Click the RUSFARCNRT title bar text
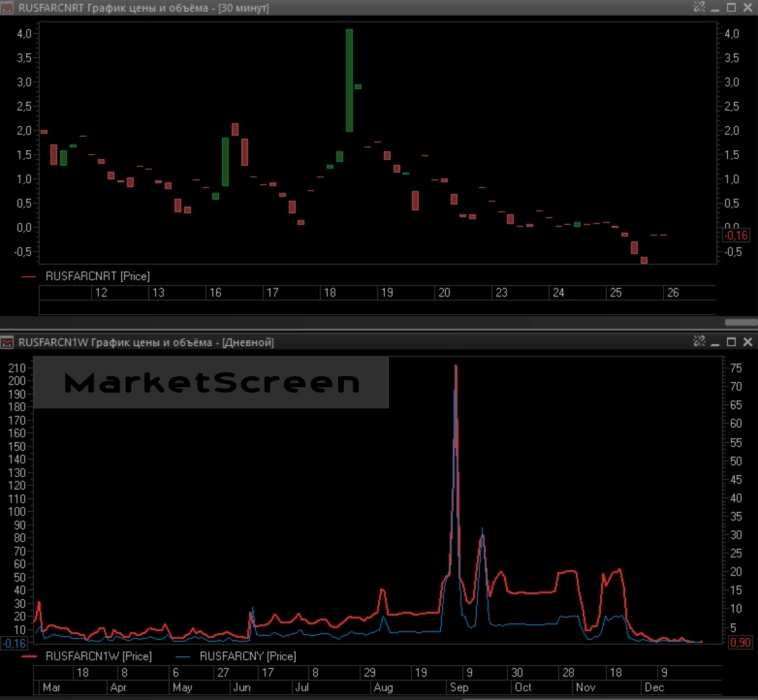Screen dimensions: 758x700 coord(143,8)
